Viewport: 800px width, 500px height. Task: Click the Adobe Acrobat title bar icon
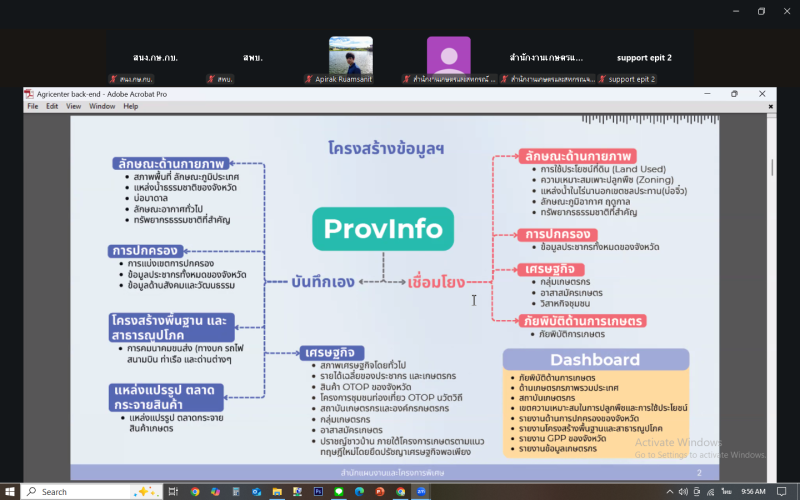click(29, 94)
